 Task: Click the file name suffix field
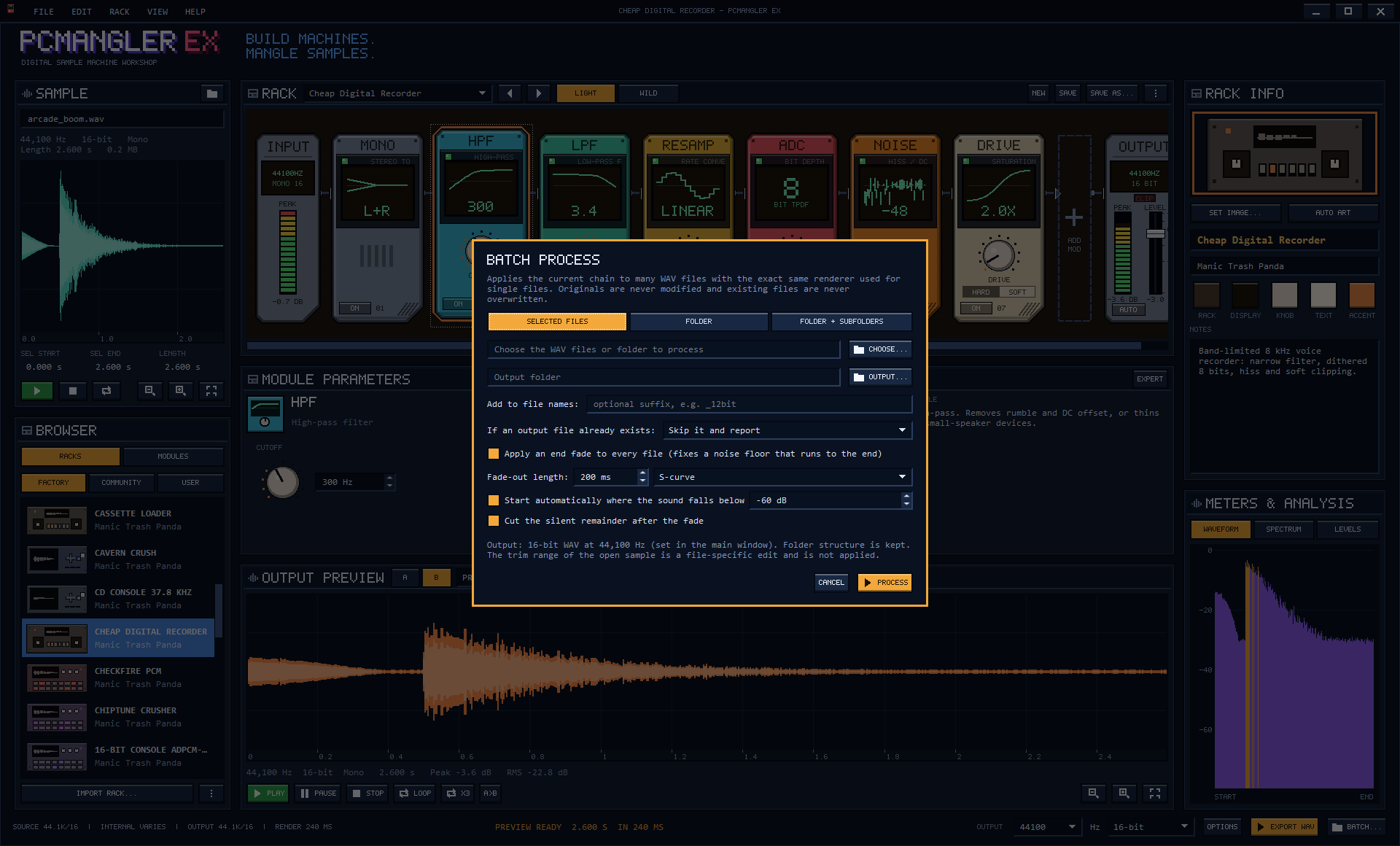pyautogui.click(x=750, y=404)
